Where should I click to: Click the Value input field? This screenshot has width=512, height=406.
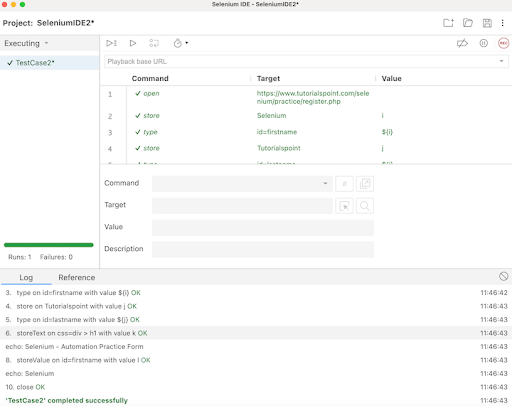point(263,228)
